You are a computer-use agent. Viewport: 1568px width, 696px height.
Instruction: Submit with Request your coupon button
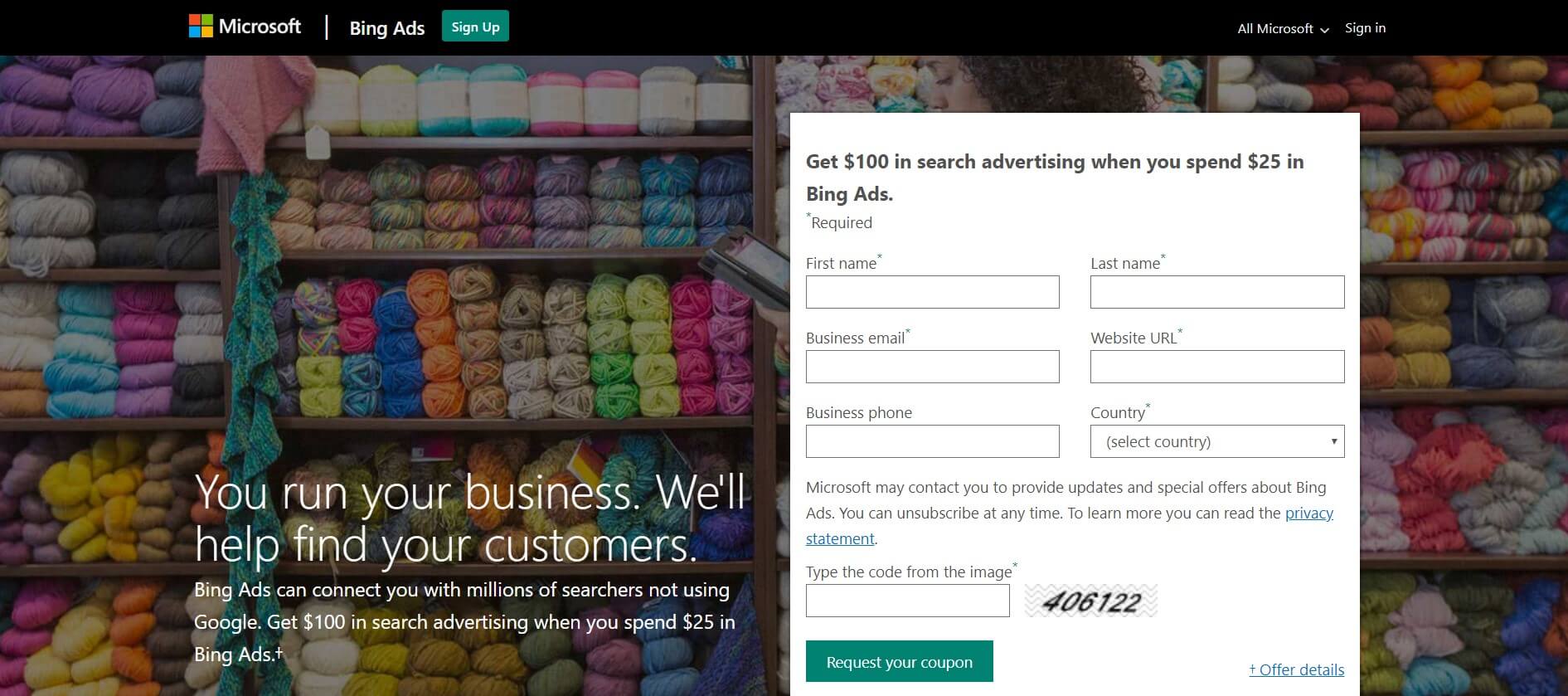(x=899, y=661)
